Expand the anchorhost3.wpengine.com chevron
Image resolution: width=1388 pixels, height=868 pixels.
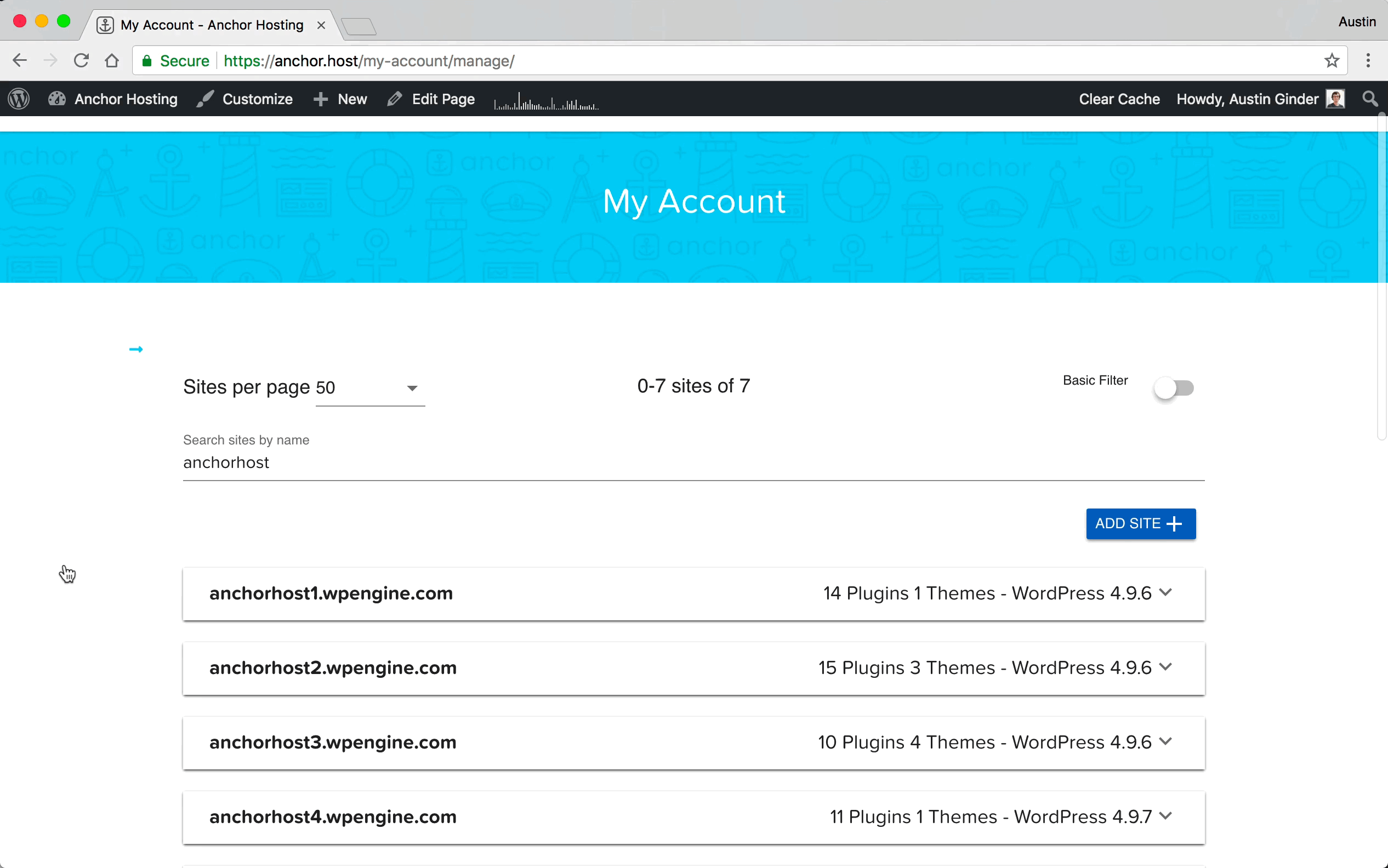click(1165, 741)
